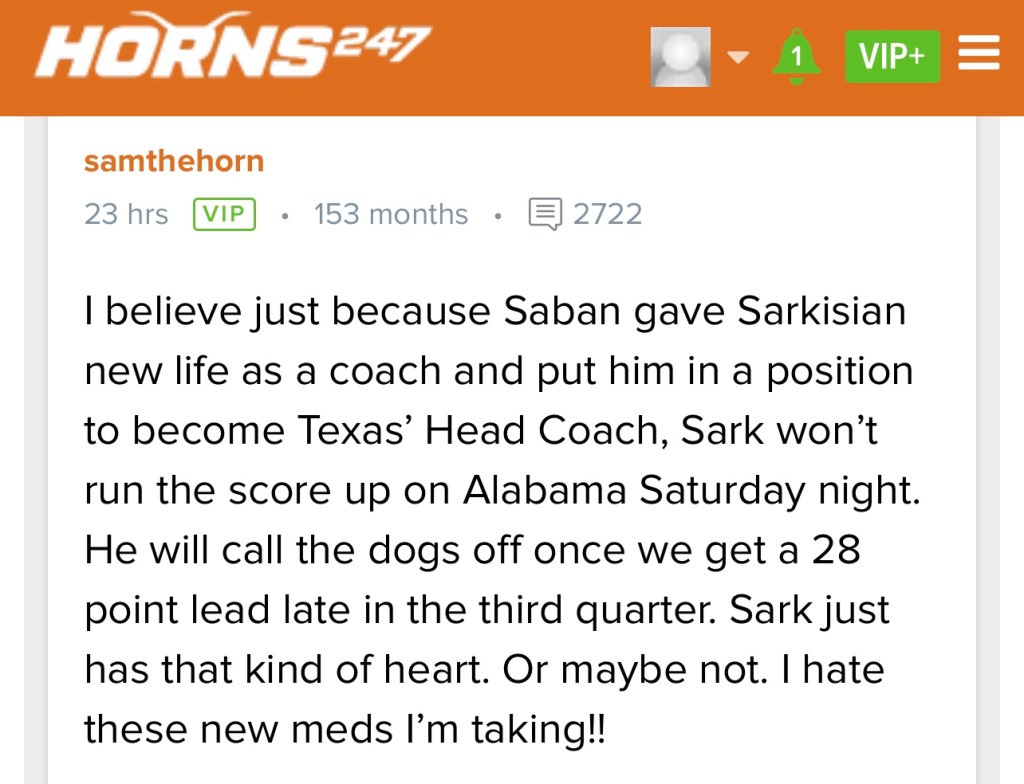Image resolution: width=1024 pixels, height=784 pixels.
Task: Open the user profile avatar
Action: (x=680, y=56)
